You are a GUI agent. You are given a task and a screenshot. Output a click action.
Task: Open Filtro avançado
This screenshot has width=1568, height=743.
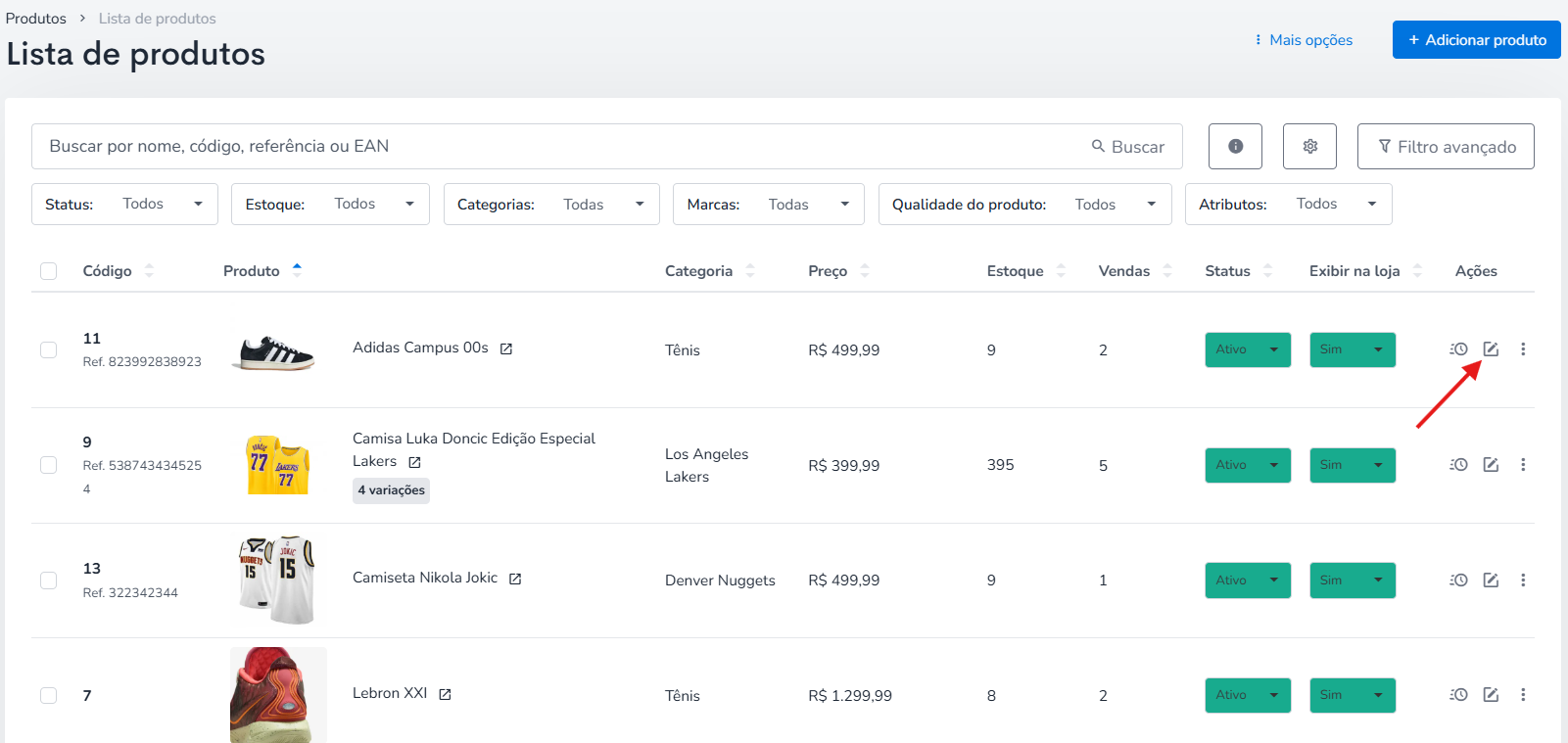(1446, 146)
